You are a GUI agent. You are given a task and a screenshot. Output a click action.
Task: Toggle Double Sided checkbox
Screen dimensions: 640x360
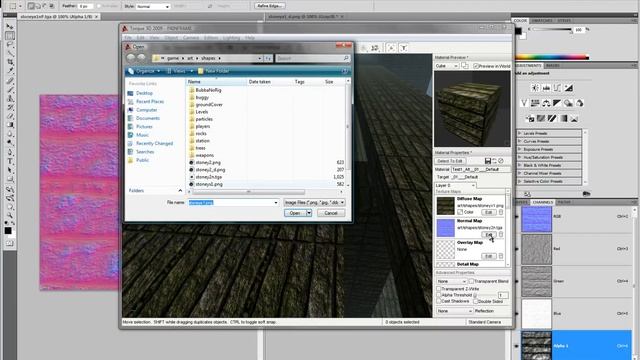pos(476,301)
